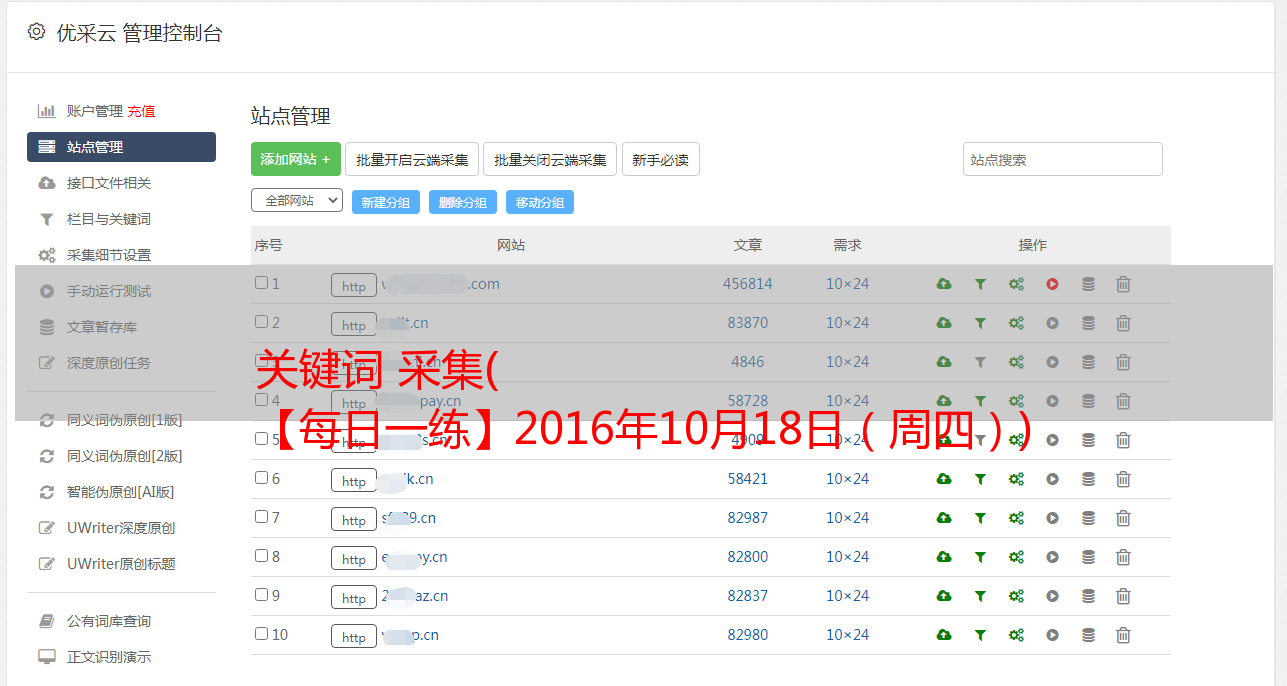Open 智能伪原创[AI版] in sidebar
The image size is (1287, 686).
coord(121,492)
